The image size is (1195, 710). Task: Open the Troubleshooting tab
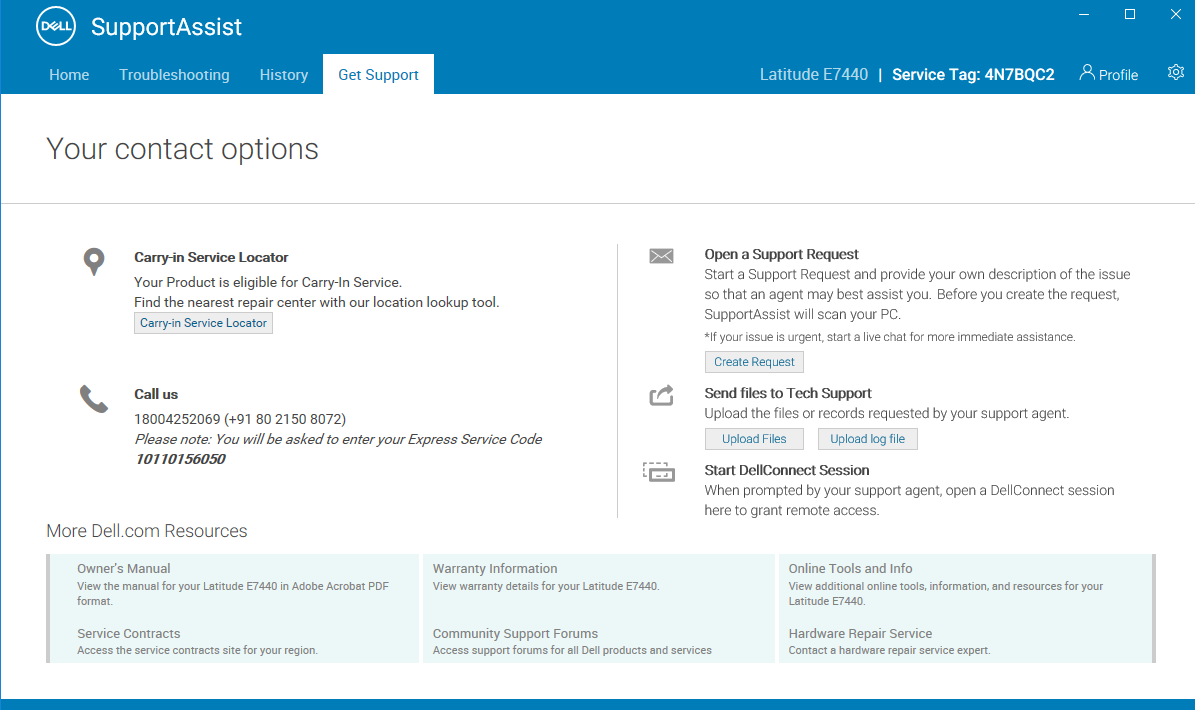174,74
